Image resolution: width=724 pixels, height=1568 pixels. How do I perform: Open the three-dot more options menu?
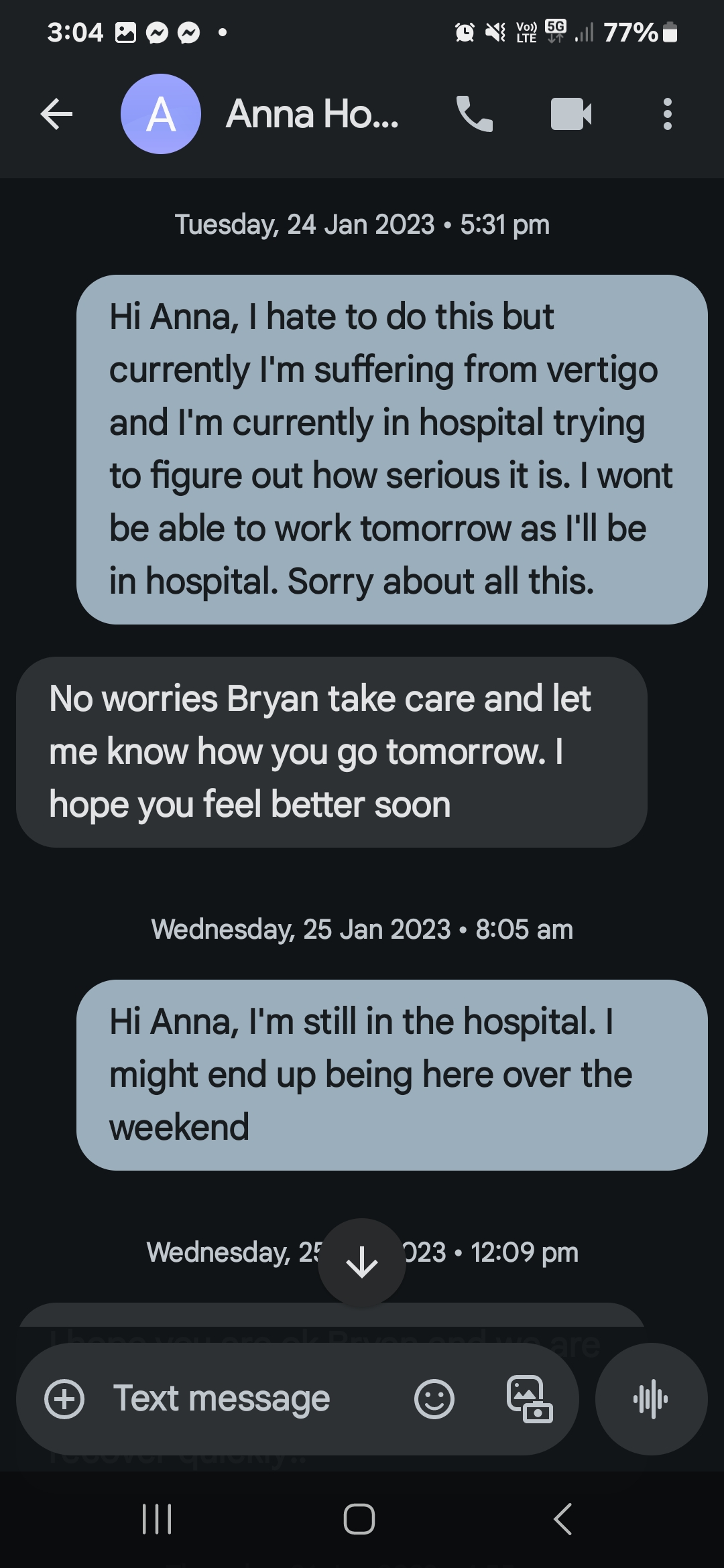[667, 115]
